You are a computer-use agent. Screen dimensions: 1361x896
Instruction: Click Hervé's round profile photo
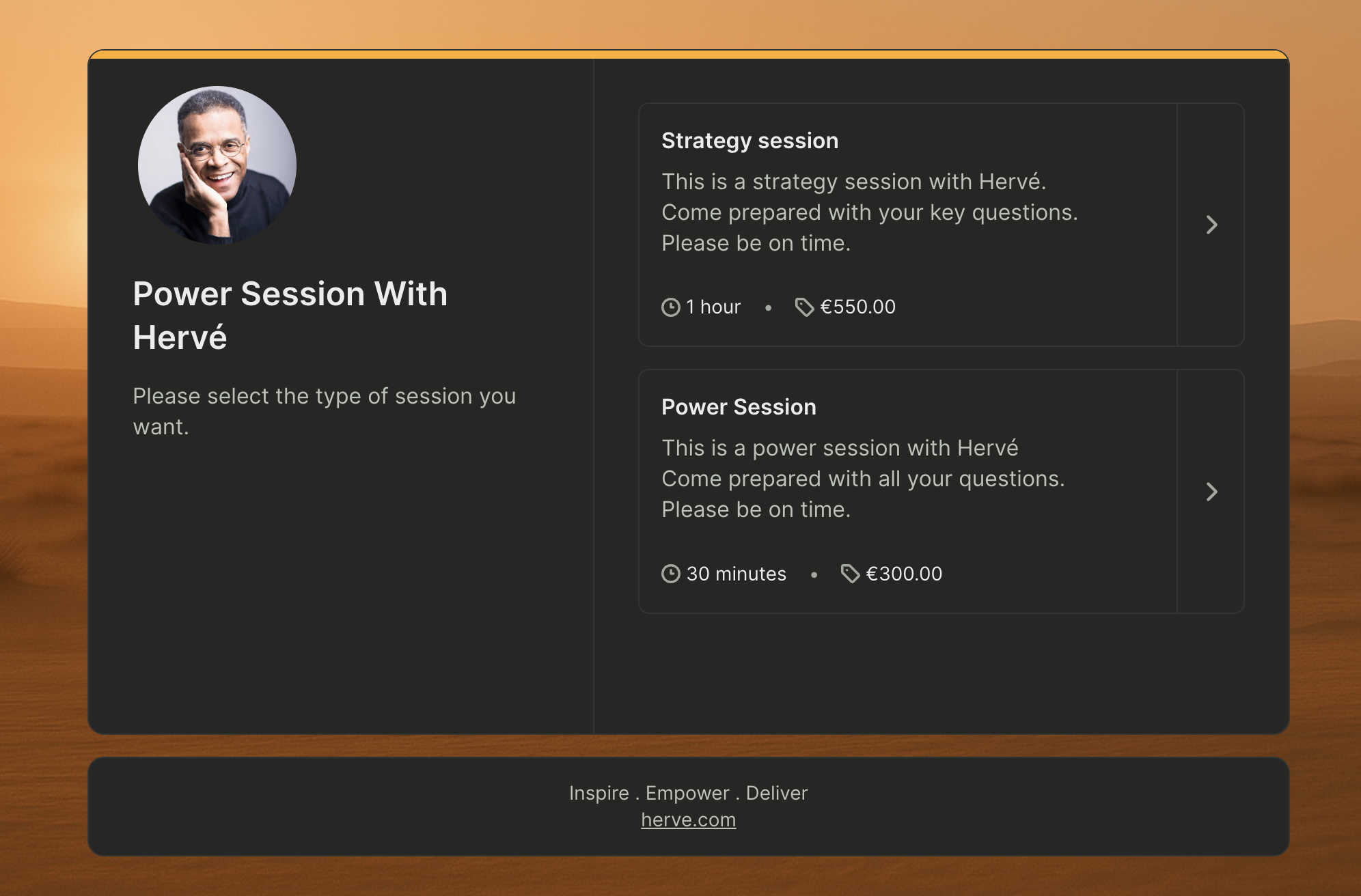click(x=217, y=165)
